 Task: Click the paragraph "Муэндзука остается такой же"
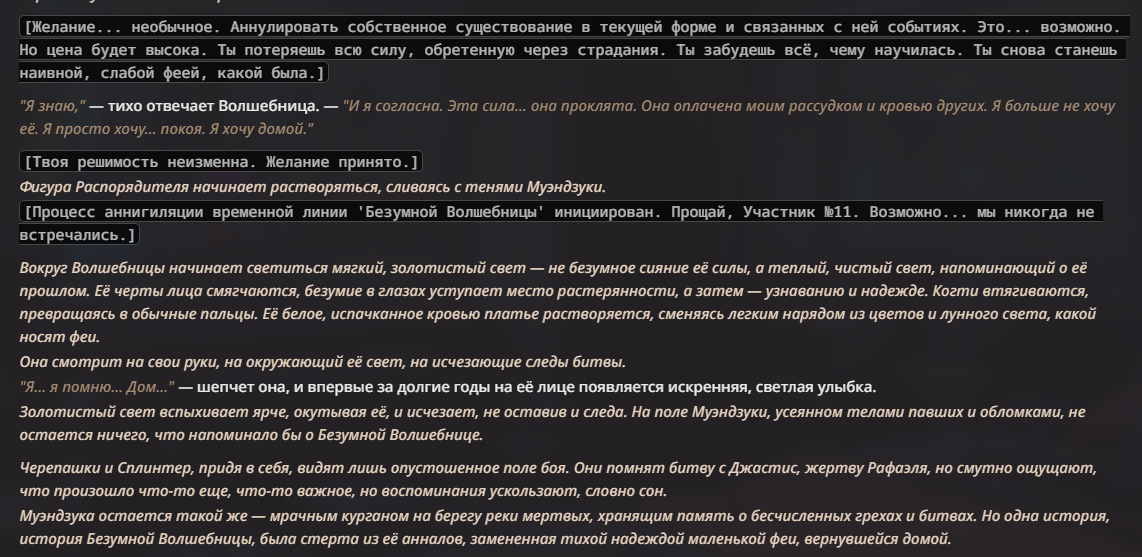[564, 527]
